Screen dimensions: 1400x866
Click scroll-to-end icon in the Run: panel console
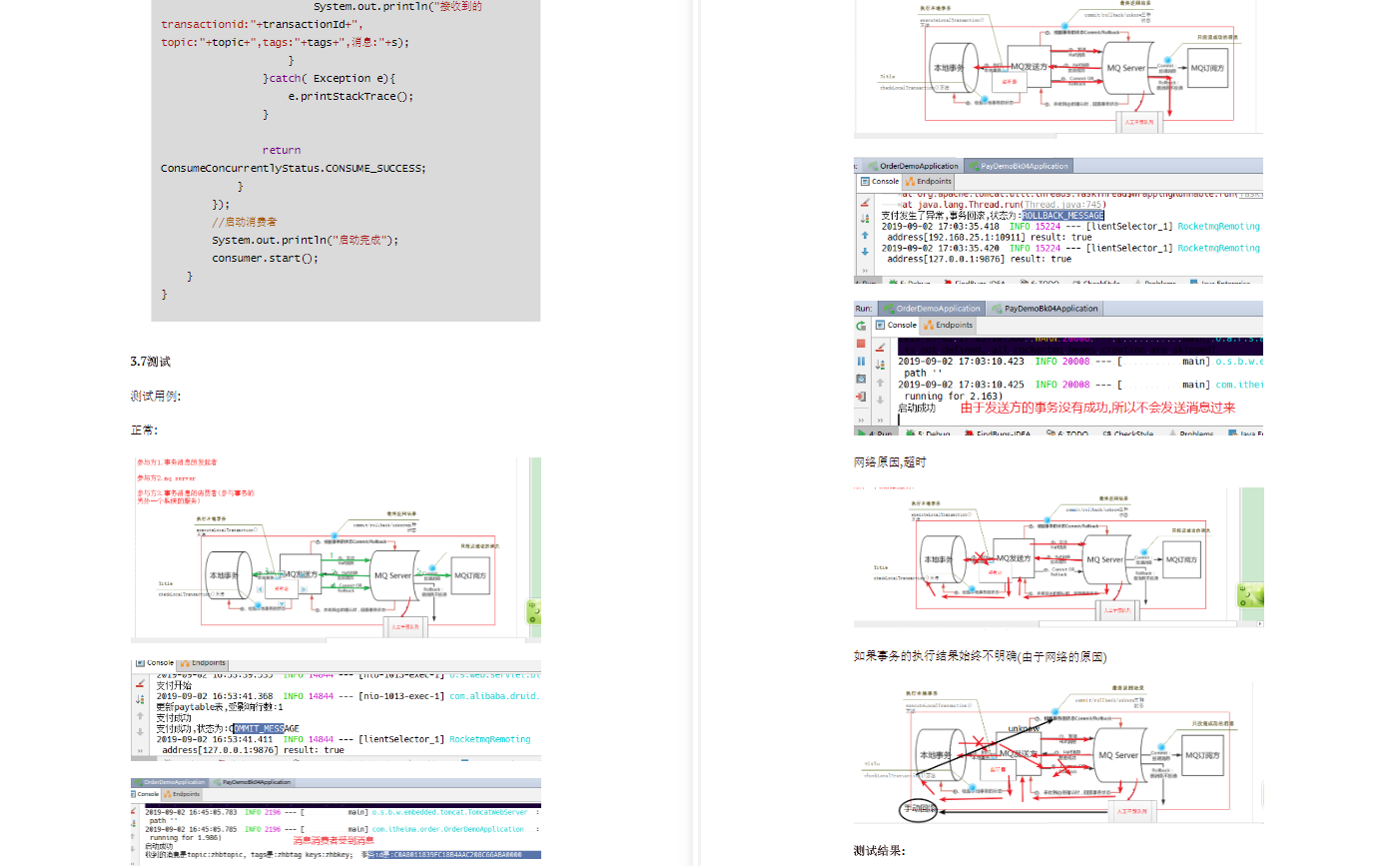click(x=880, y=365)
